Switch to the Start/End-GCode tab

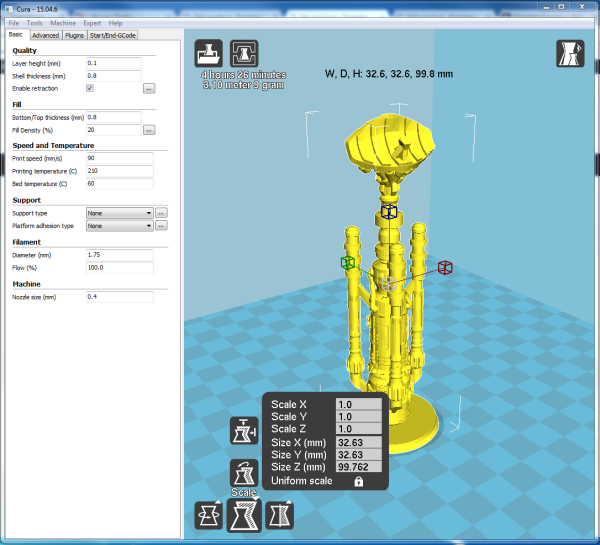pyautogui.click(x=112, y=35)
